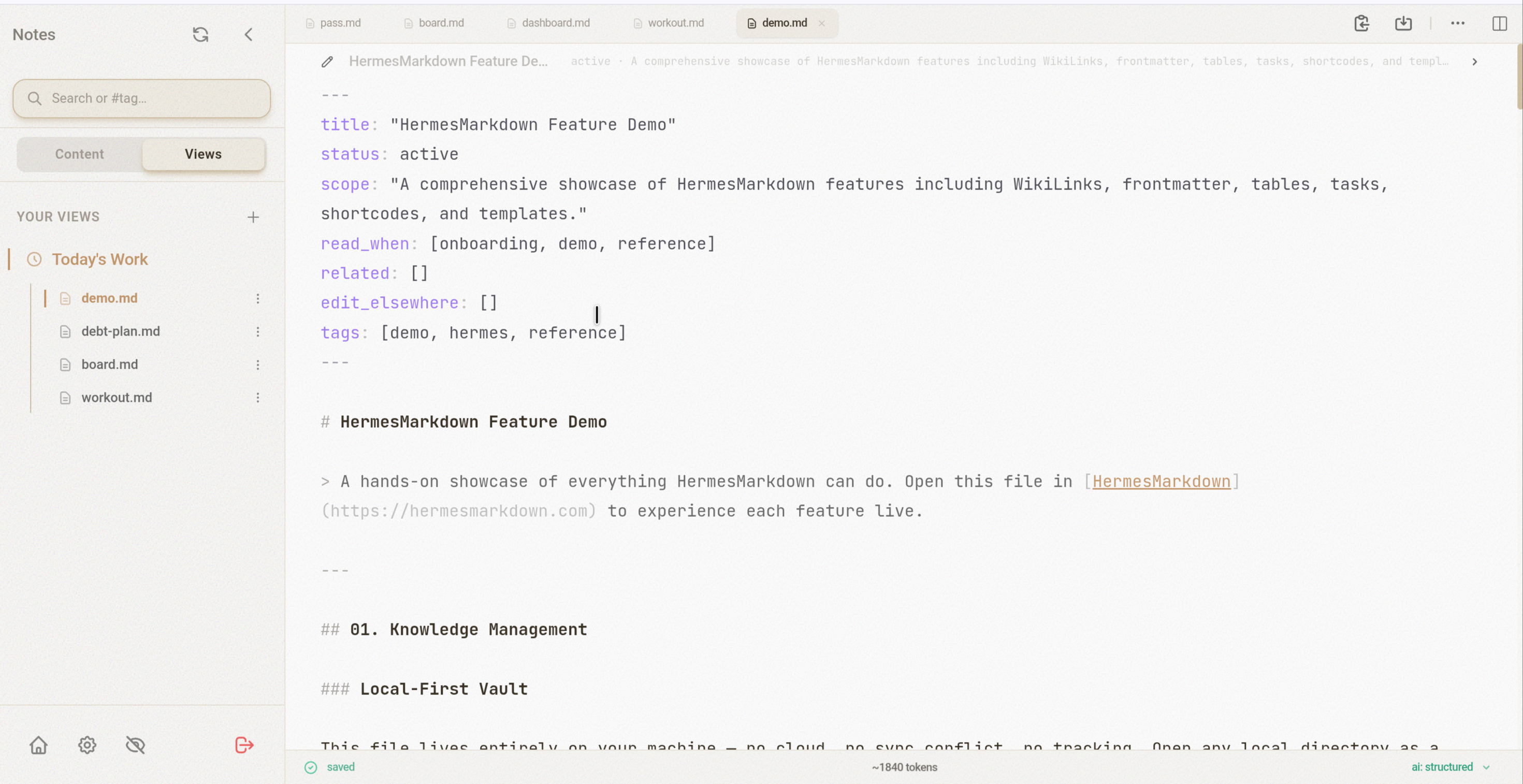Switch to the Content tab
Image resolution: width=1523 pixels, height=784 pixels.
point(79,154)
